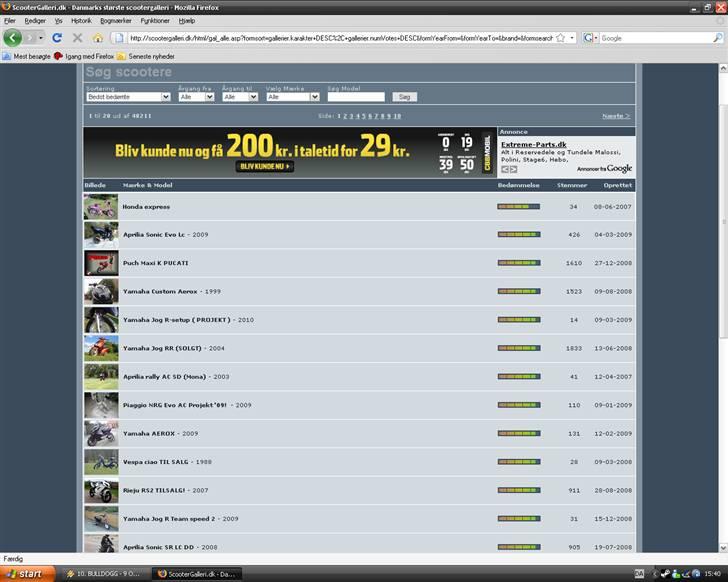Open the 'Vælg Mærke' brand dropdown
The height and width of the screenshot is (582, 728).
(x=293, y=97)
